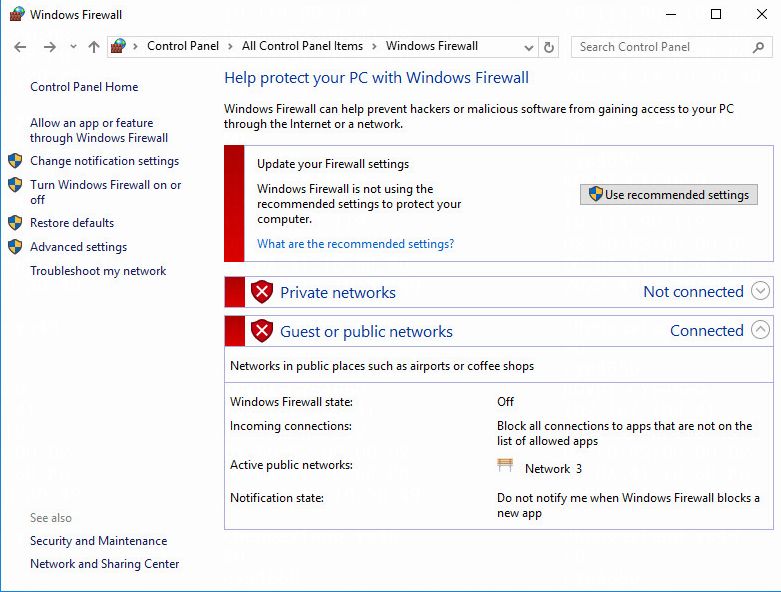Click the Network 3 bench icon

click(x=505, y=466)
